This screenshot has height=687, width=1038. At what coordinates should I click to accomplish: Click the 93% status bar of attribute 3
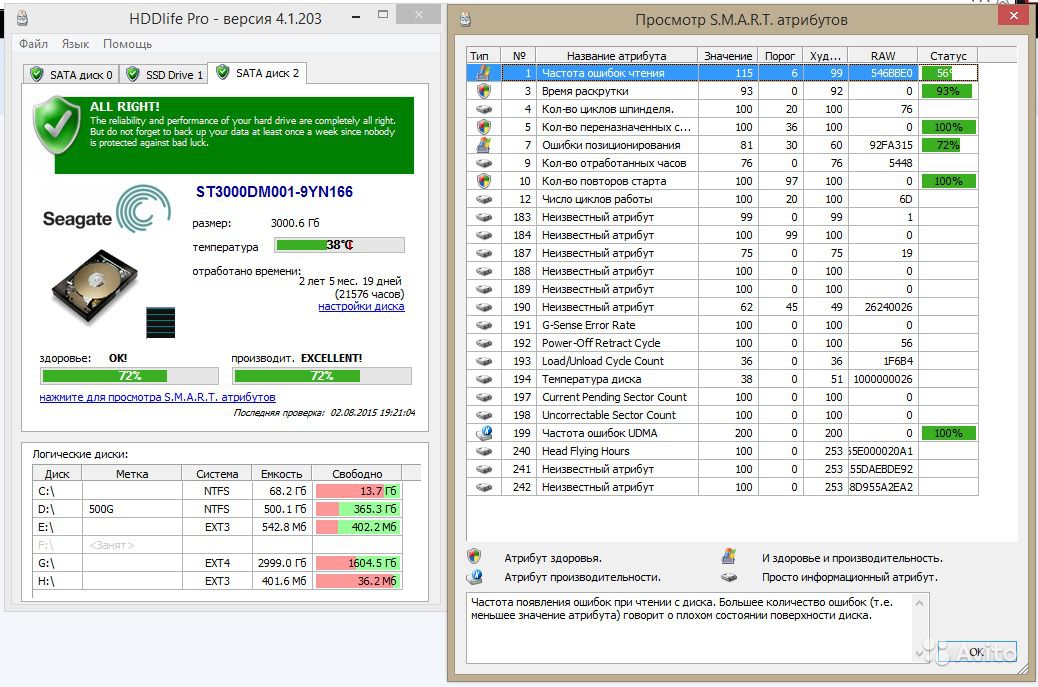[947, 91]
